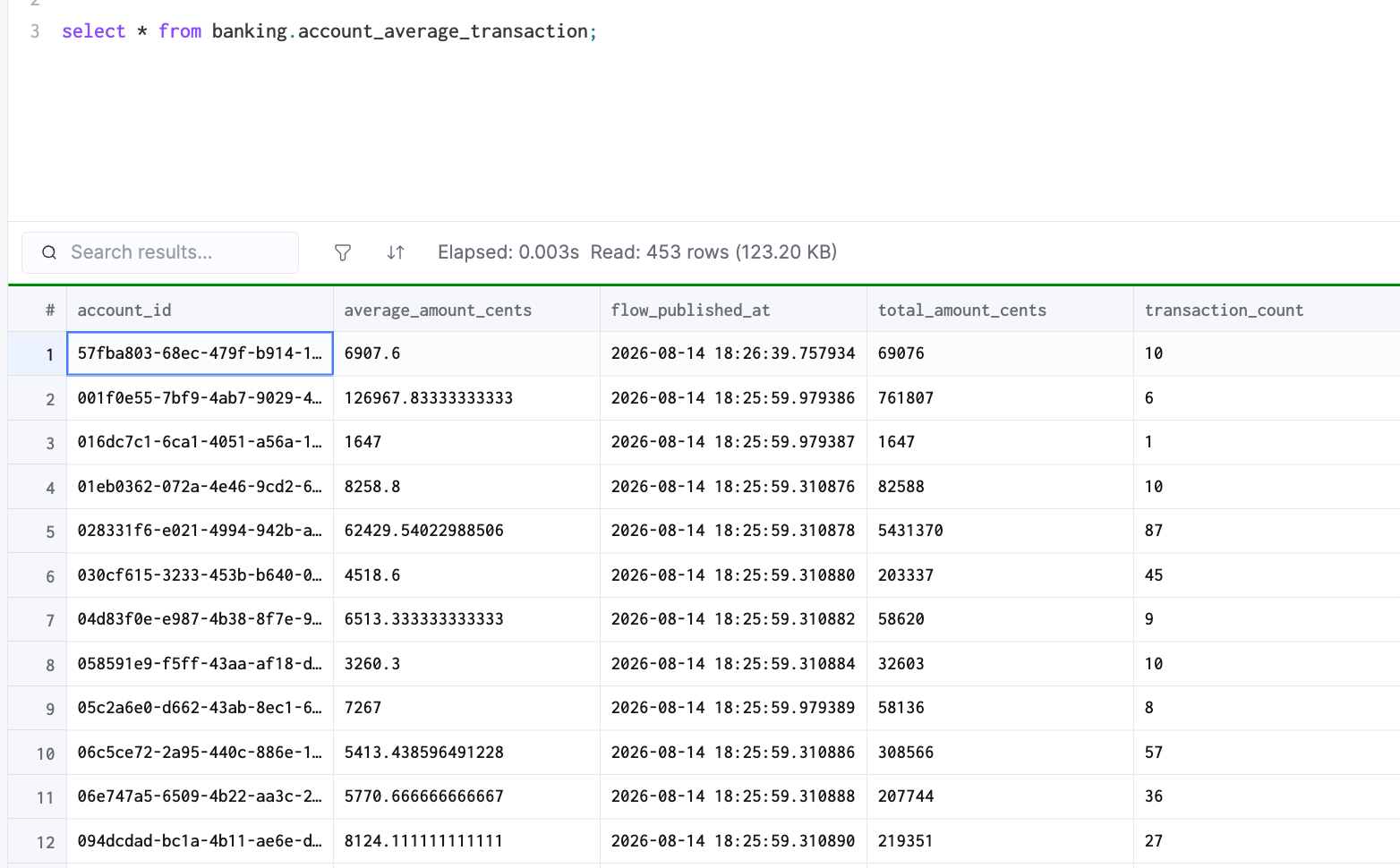Click transaction count 36
Image resolution: width=1400 pixels, height=868 pixels.
[x=1154, y=796]
